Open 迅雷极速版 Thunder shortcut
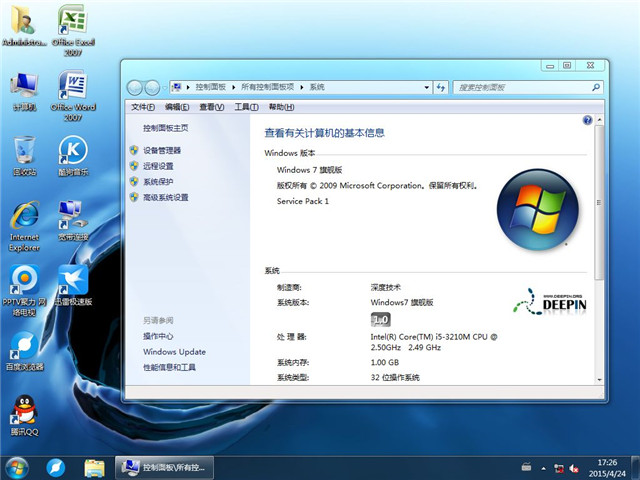 click(73, 285)
